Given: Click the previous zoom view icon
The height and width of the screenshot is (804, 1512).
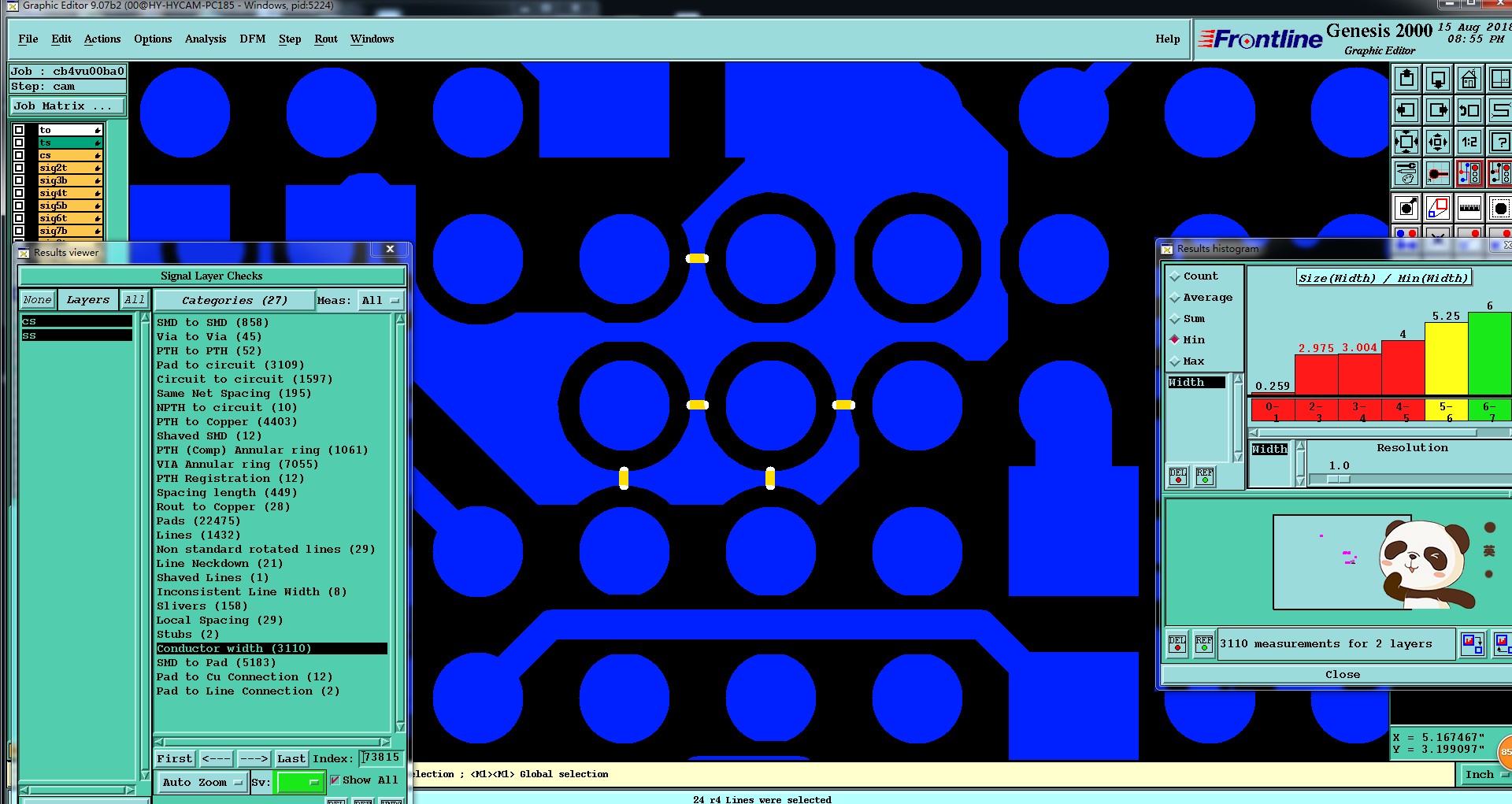Looking at the screenshot, I should pos(1469,110).
